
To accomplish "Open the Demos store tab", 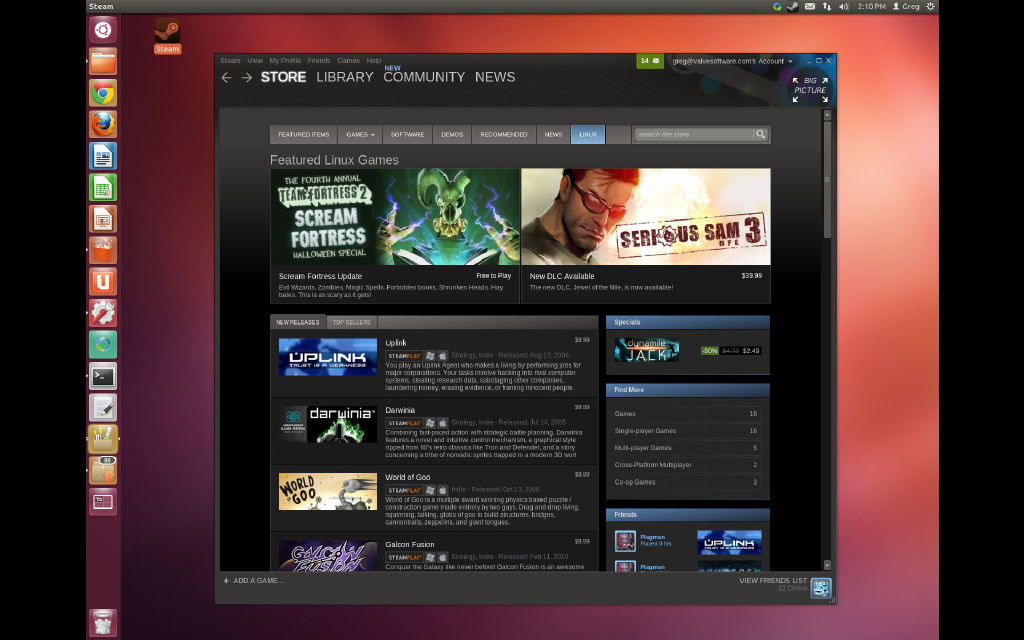I will [452, 135].
